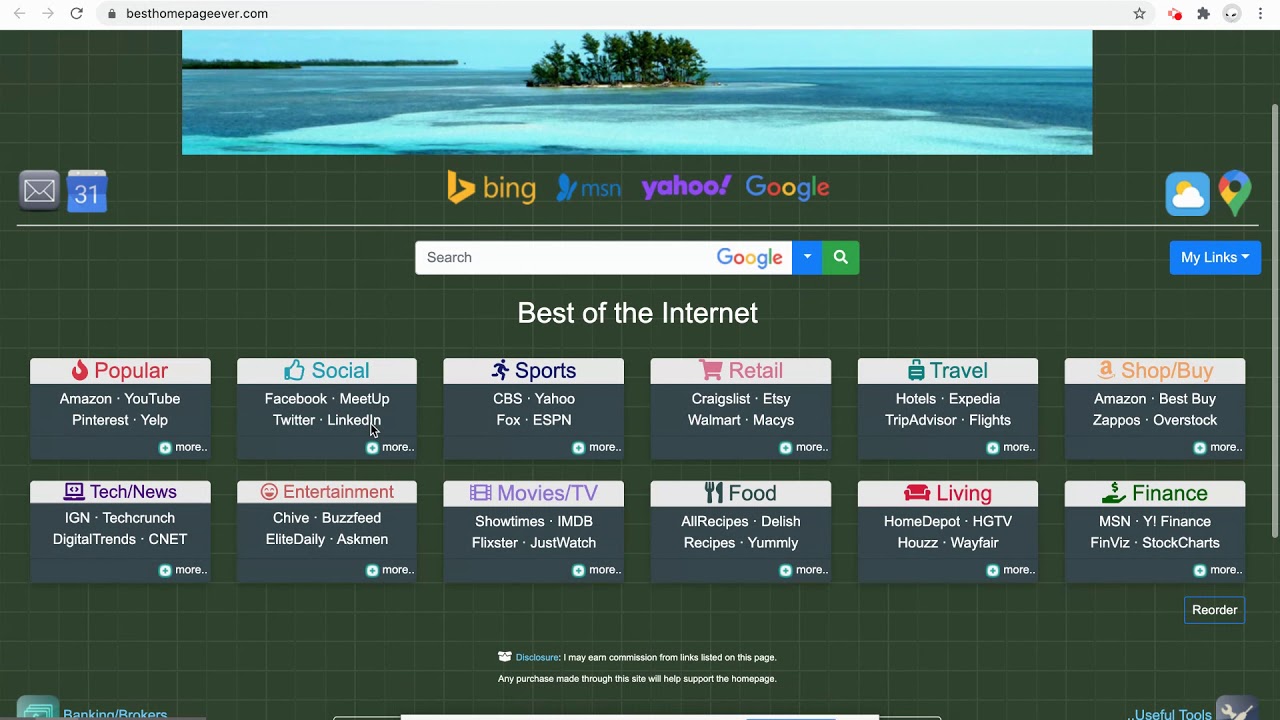Click the browser address bar URL

pyautogui.click(x=197, y=14)
